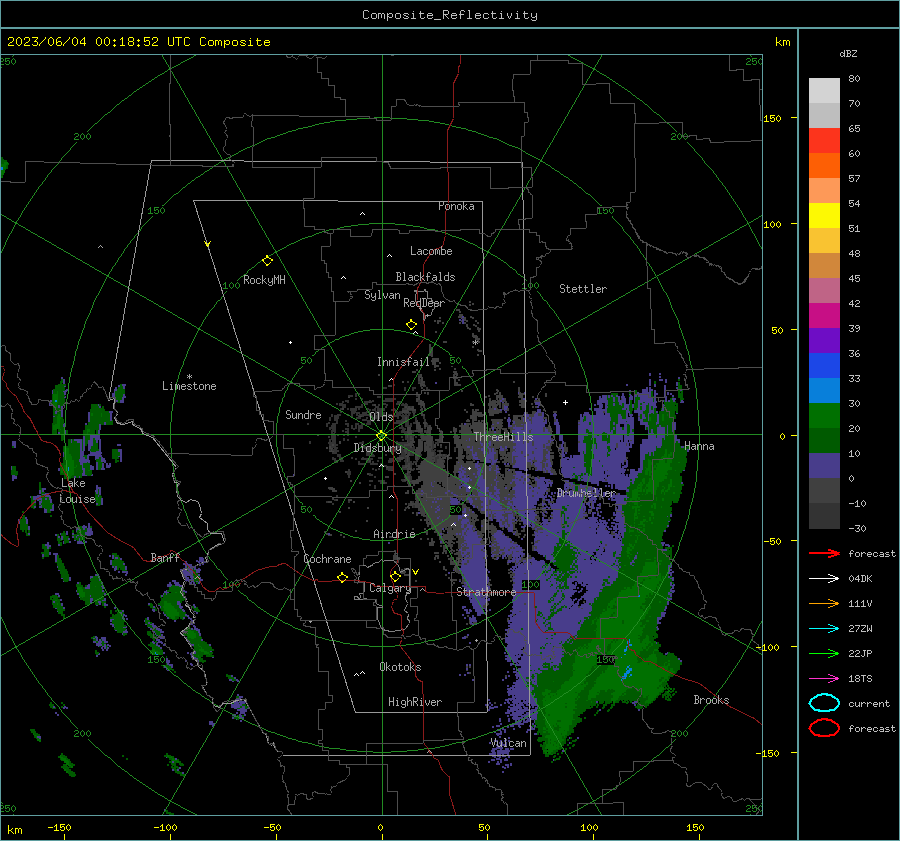Image resolution: width=900 pixels, height=841 pixels.
Task: Click the Lake Louise label
Action: (77, 491)
